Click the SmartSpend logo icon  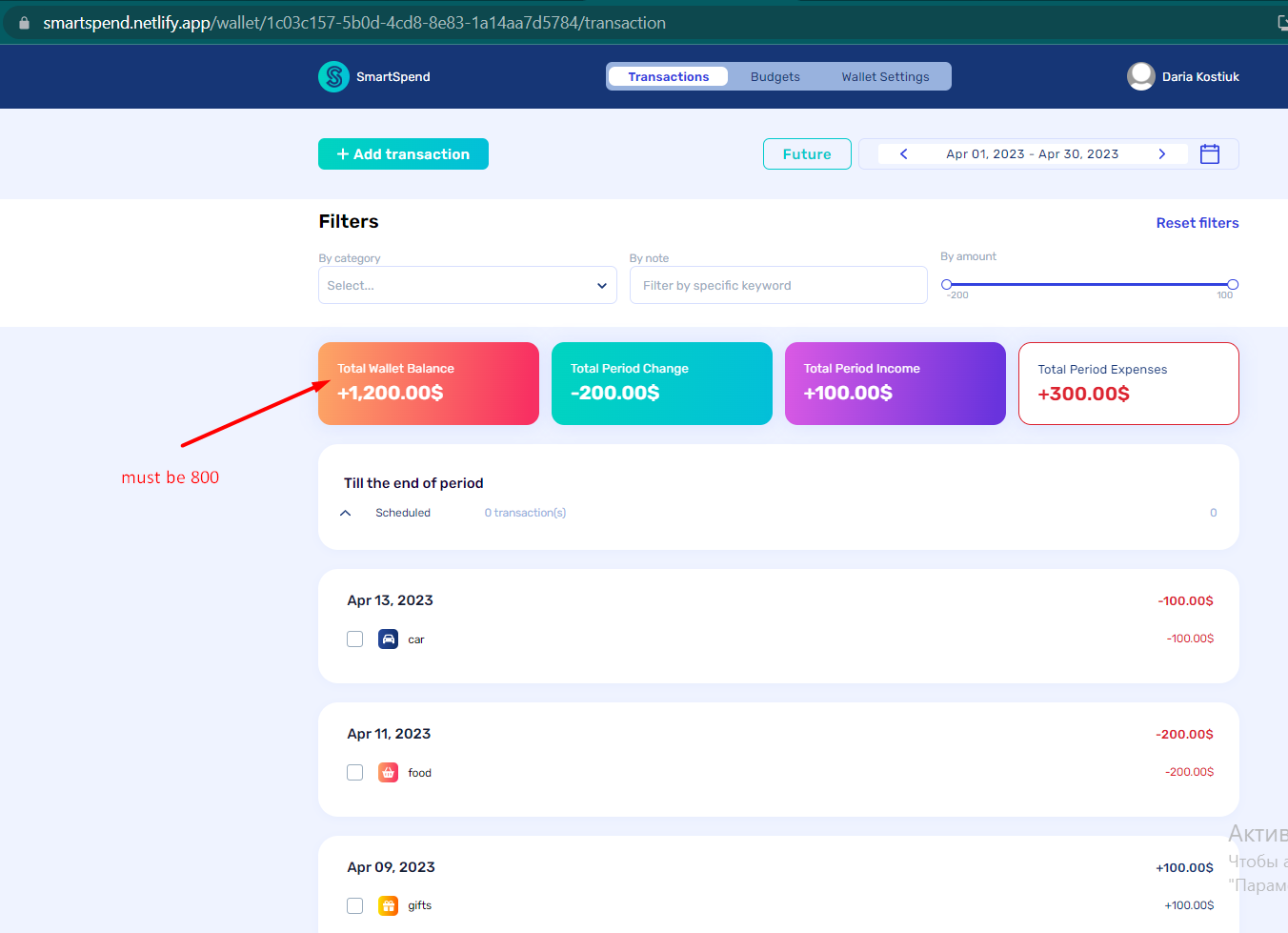click(x=333, y=76)
